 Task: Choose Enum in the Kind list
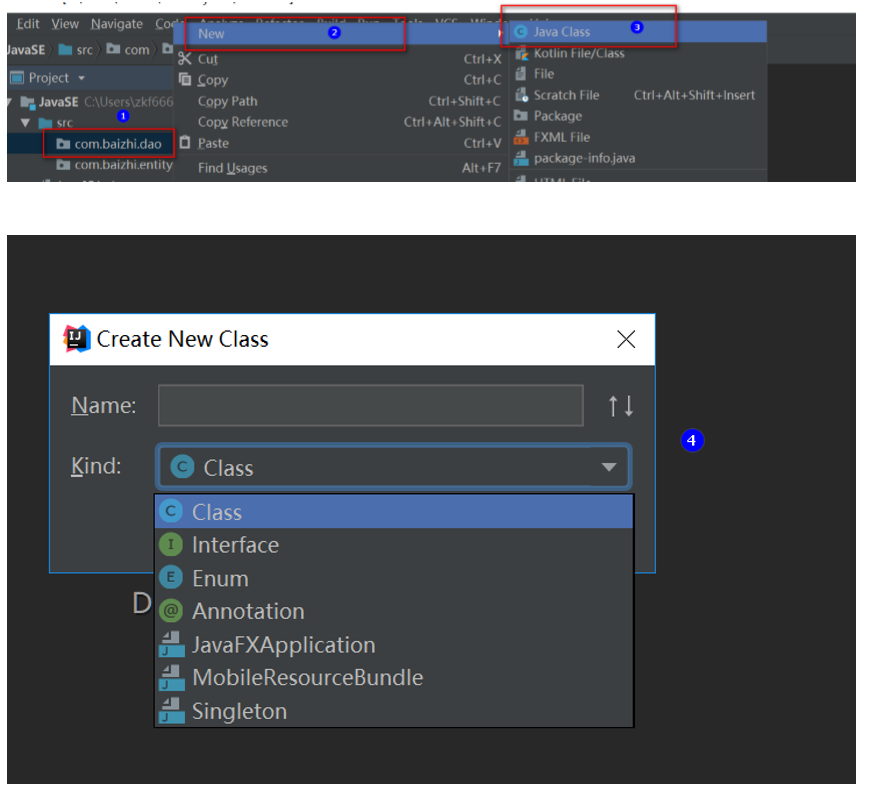click(394, 578)
